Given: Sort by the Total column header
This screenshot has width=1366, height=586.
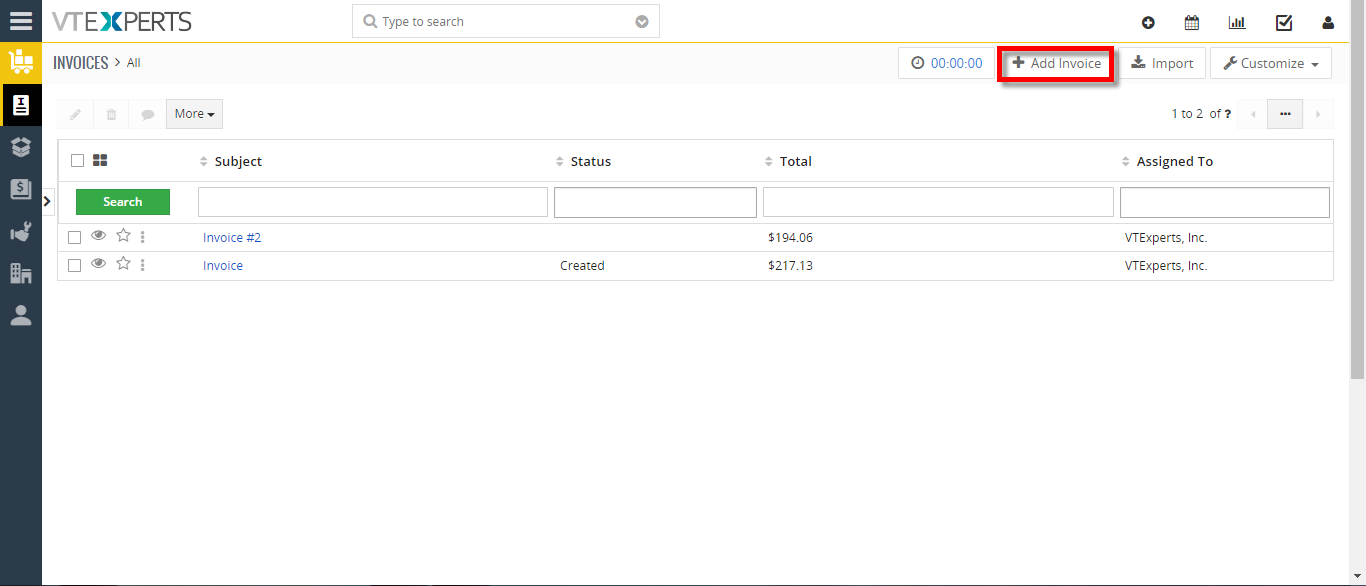Looking at the screenshot, I should (796, 161).
